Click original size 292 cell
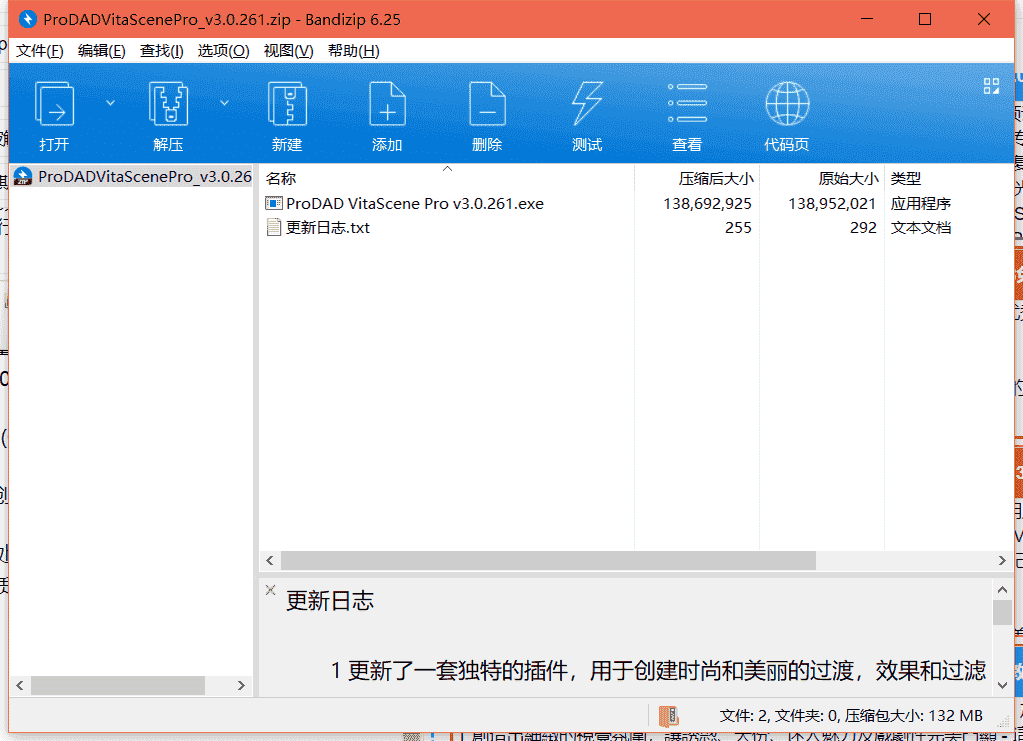This screenshot has height=741, width=1023. point(863,228)
